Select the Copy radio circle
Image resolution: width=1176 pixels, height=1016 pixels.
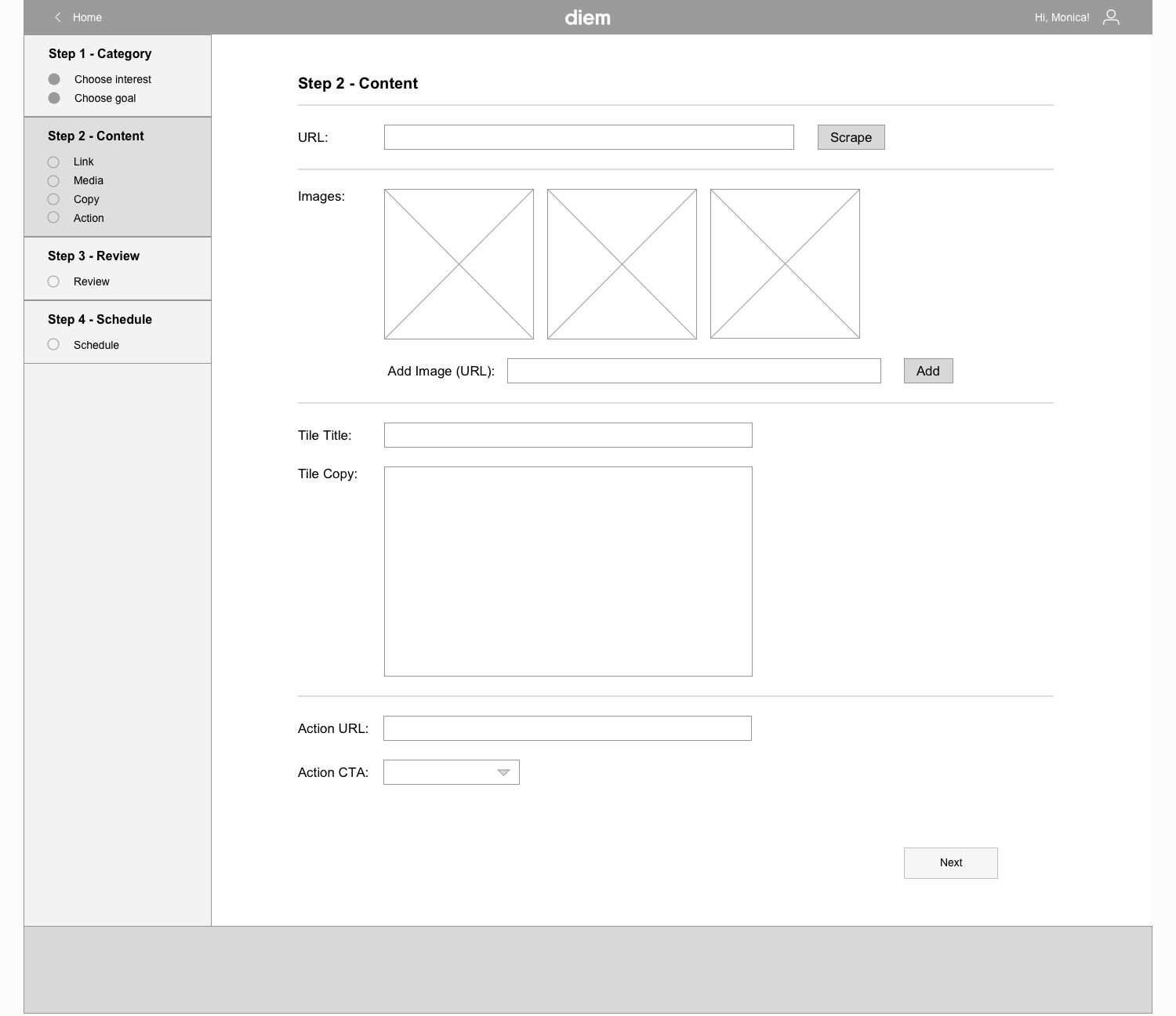[53, 199]
